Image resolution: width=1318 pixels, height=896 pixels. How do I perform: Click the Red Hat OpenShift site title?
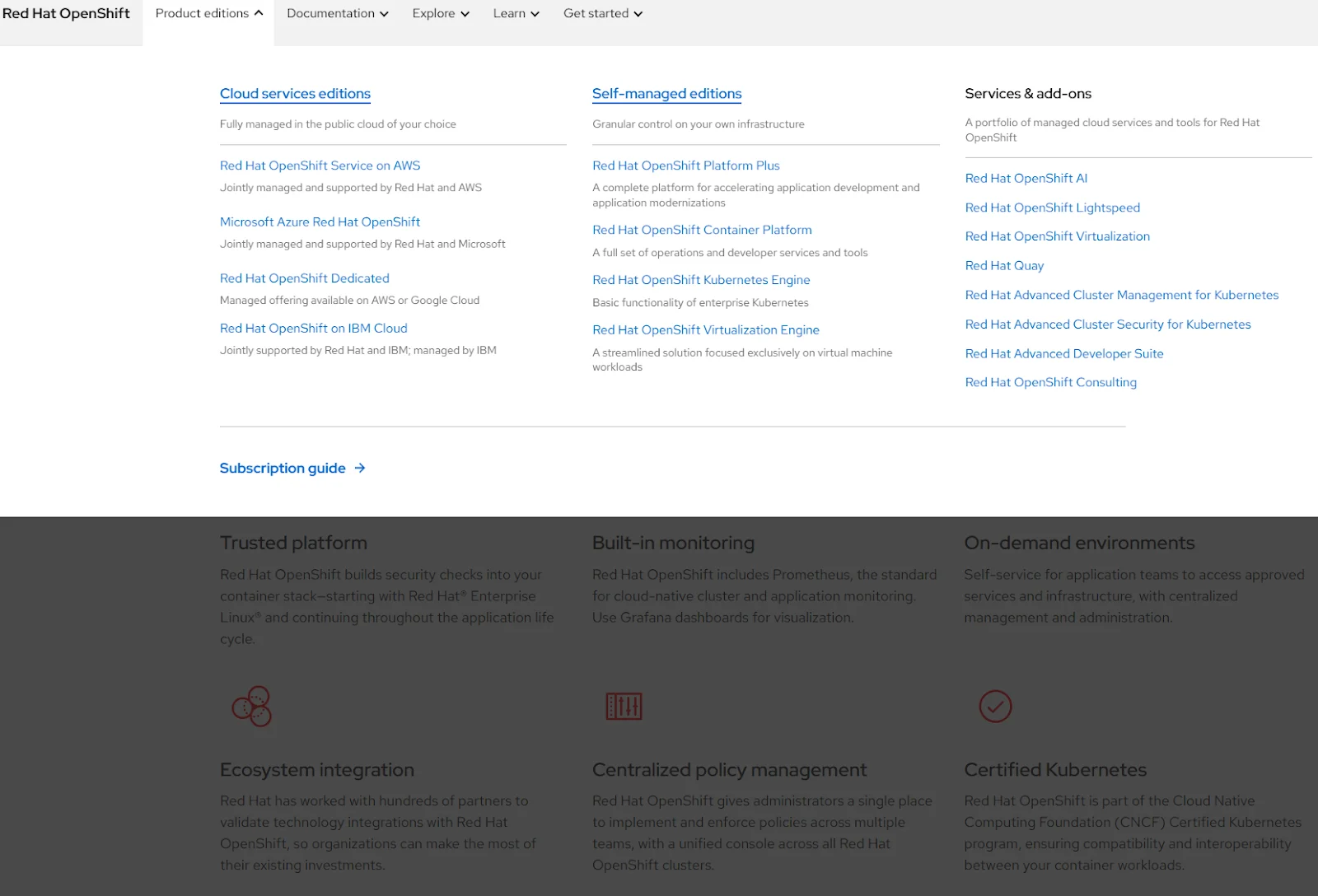point(66,14)
